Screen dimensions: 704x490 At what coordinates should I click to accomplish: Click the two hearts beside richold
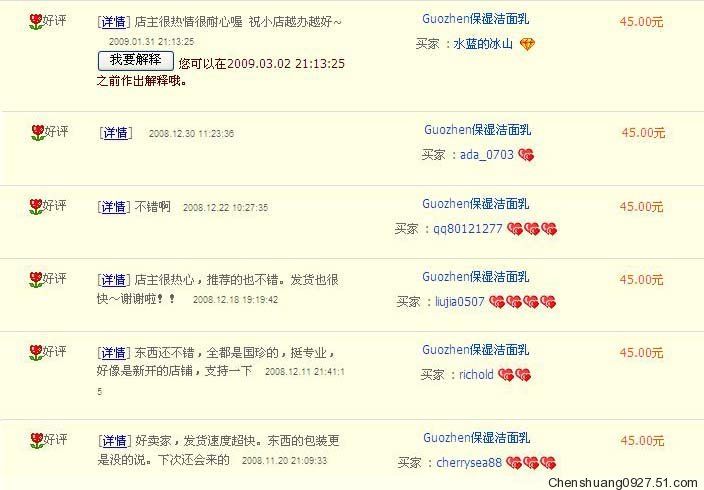point(515,375)
